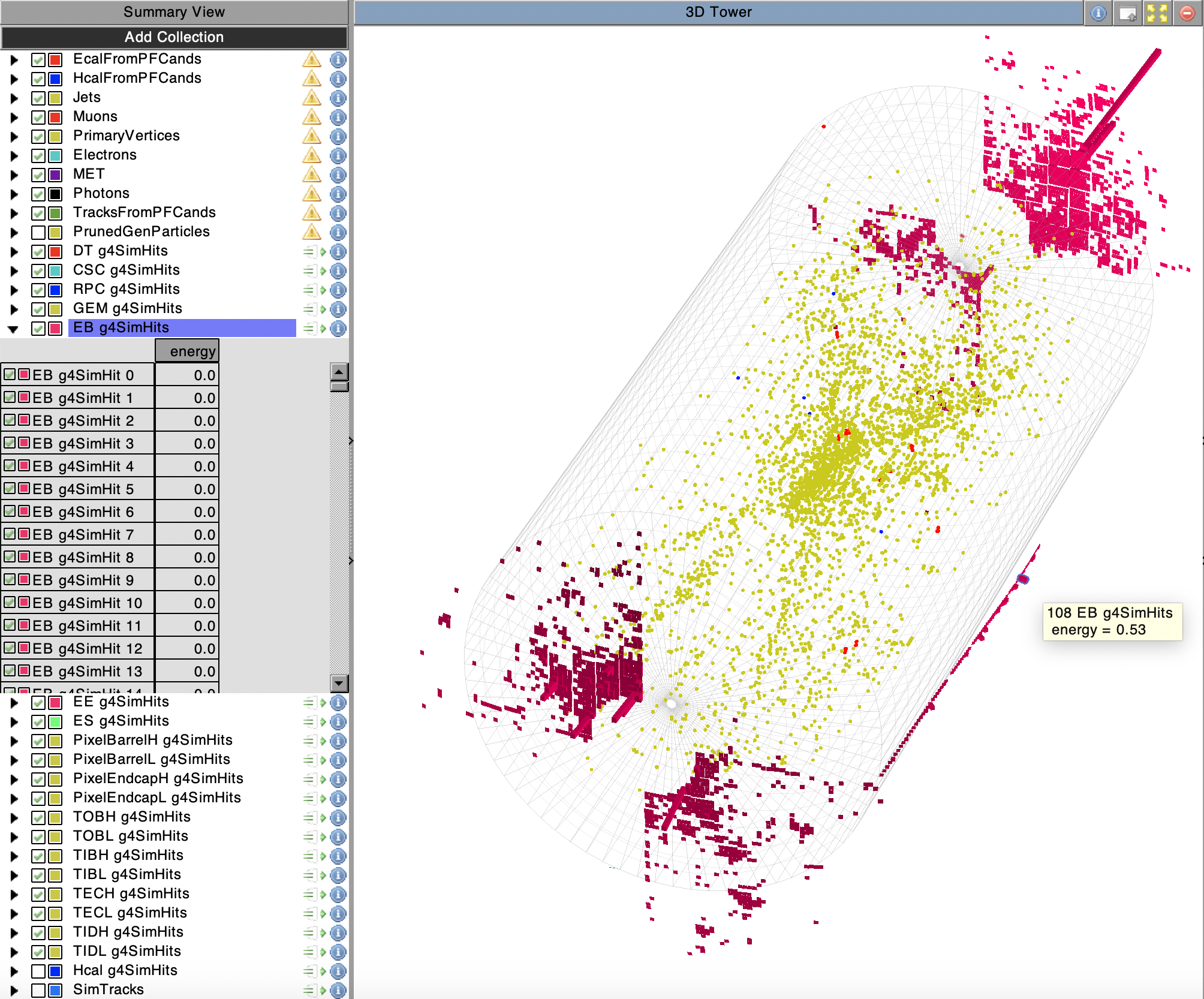Click the 3D Tower view info icon
Viewport: 1204px width, 999px height.
[1098, 13]
